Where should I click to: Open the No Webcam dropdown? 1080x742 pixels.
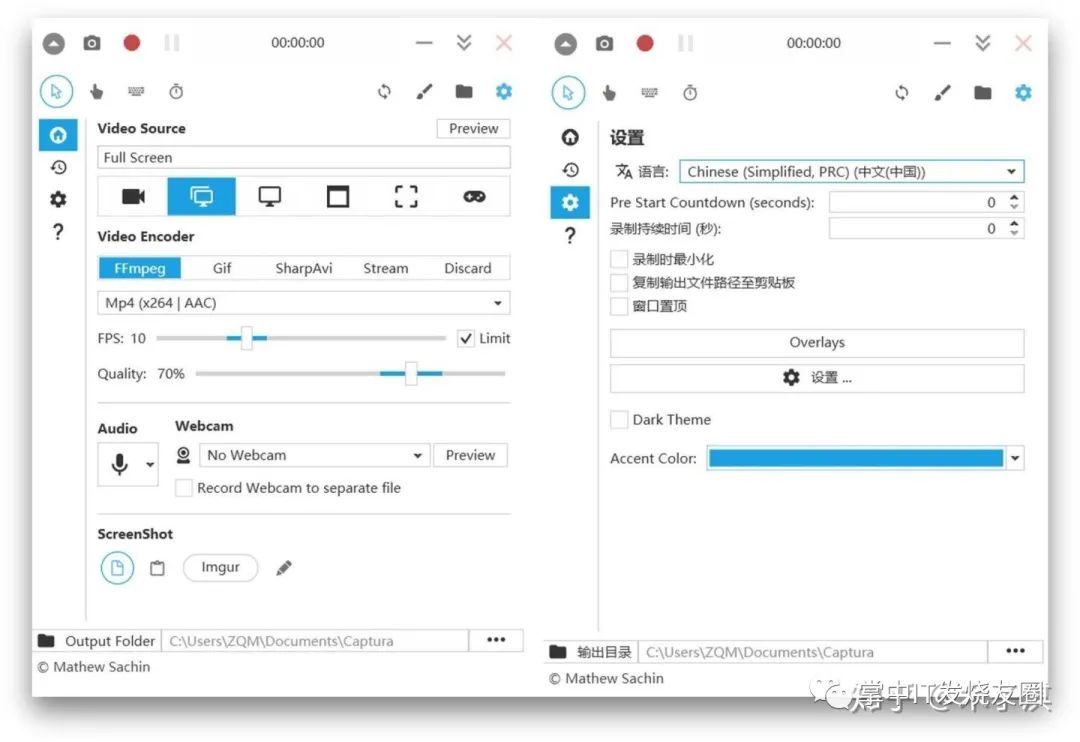pos(315,455)
